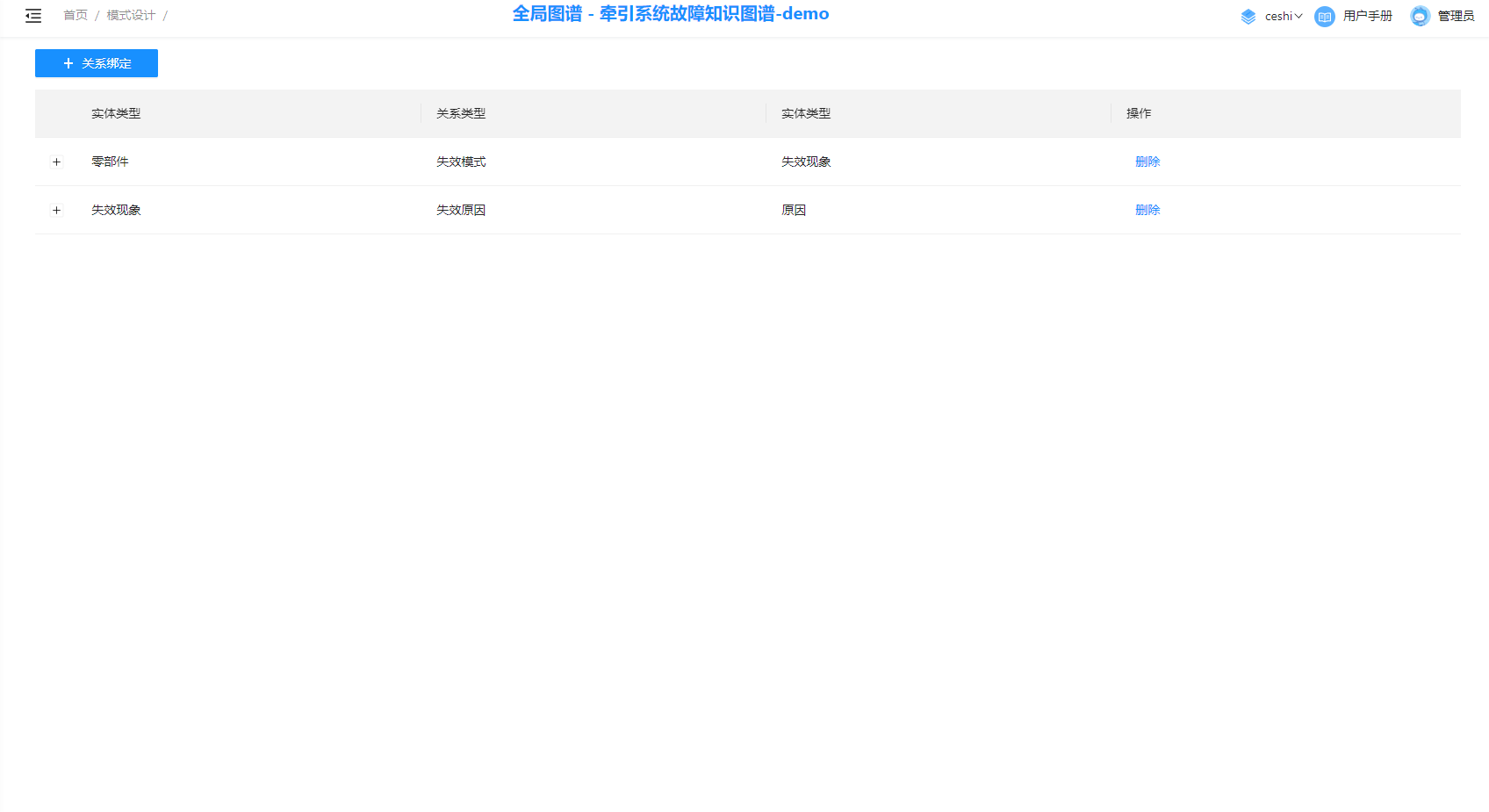
Task: Expand the 零部件 row
Action: pyautogui.click(x=57, y=162)
